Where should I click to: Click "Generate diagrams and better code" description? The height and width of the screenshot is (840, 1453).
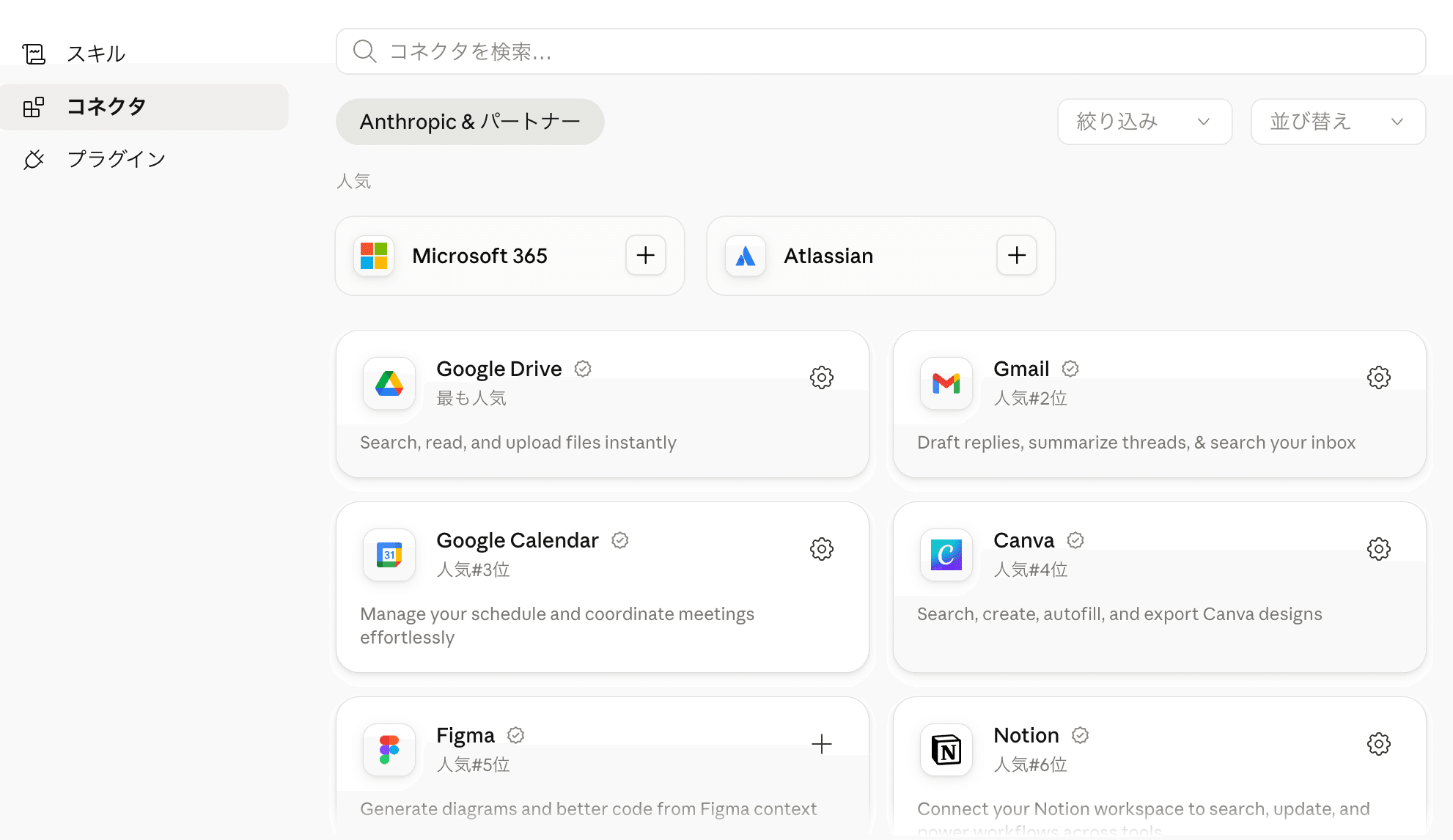(588, 809)
